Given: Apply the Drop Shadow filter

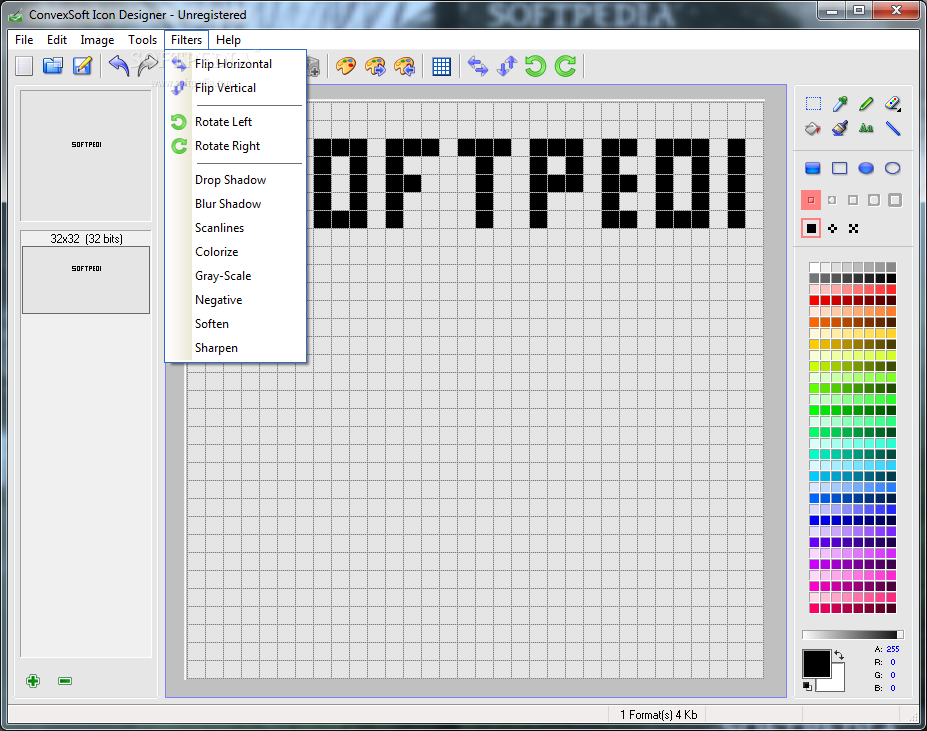Looking at the screenshot, I should [236, 180].
